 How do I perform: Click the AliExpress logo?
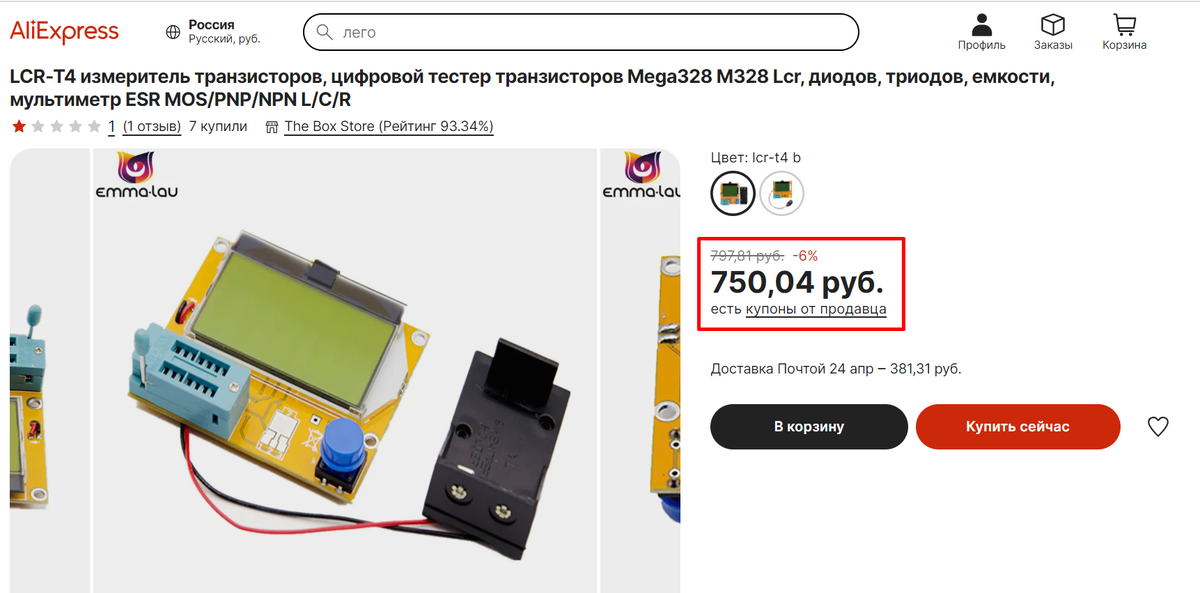pos(65,32)
